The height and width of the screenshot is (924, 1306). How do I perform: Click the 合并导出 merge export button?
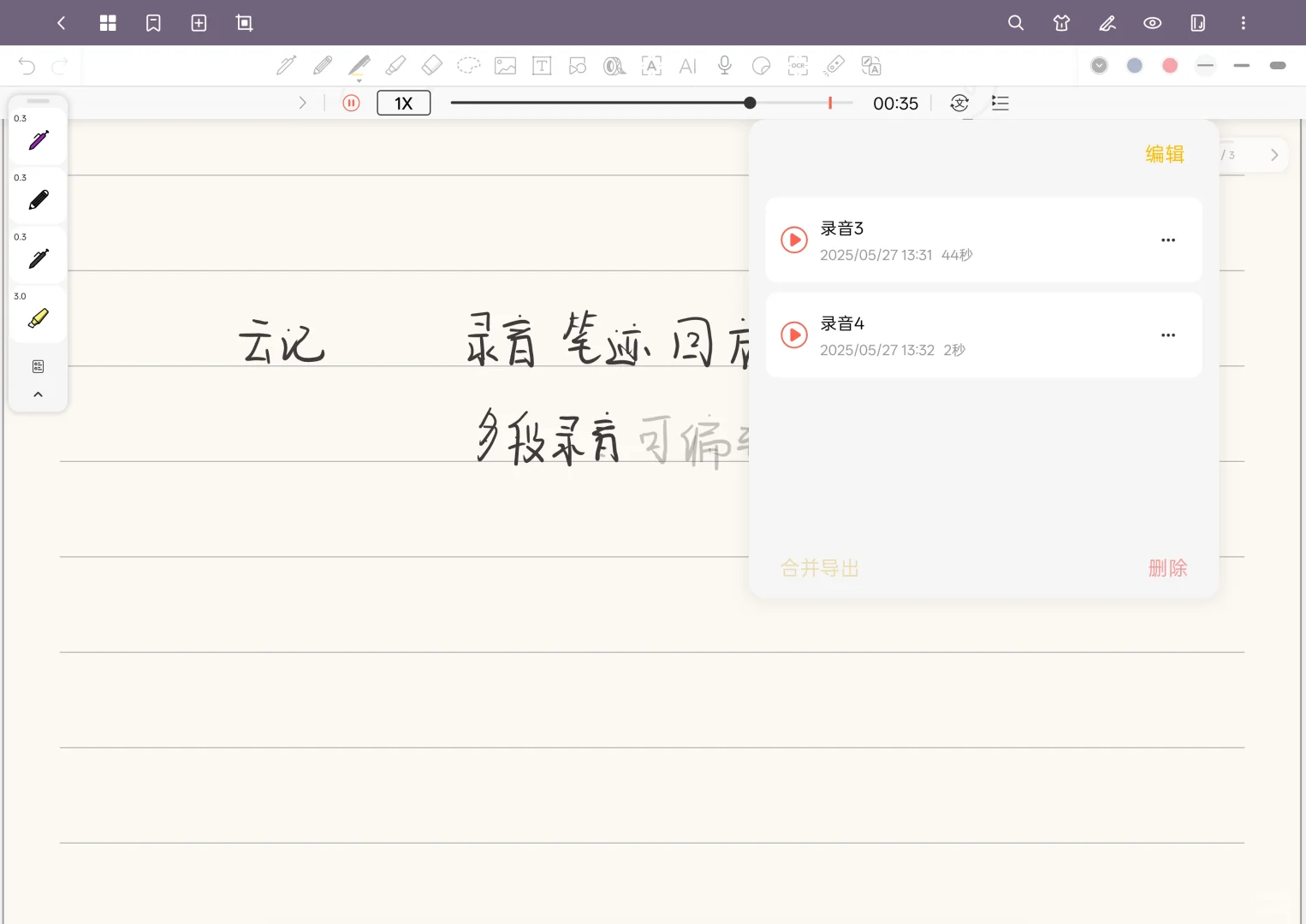point(820,568)
